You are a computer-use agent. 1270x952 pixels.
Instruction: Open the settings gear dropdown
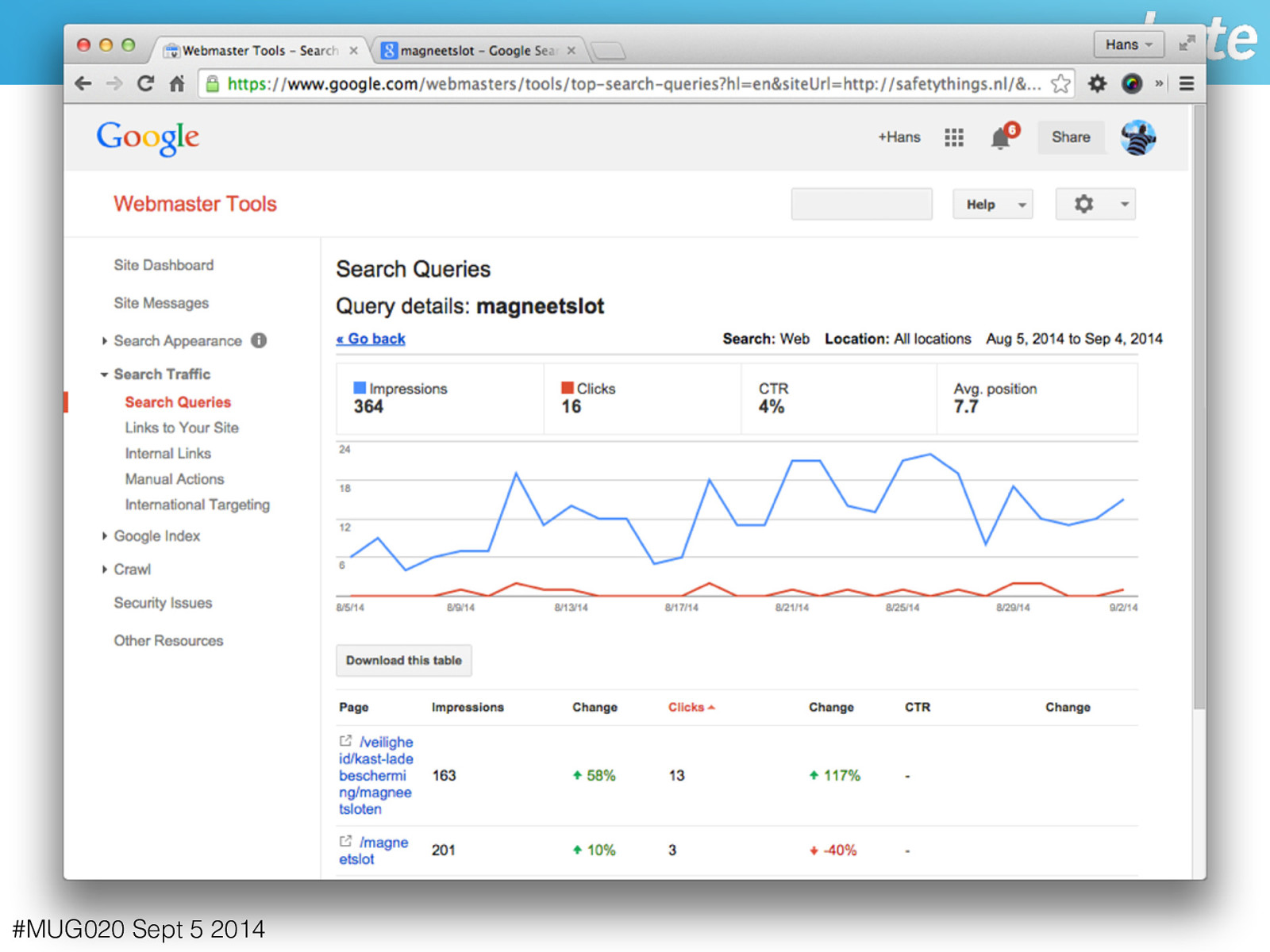point(1095,205)
